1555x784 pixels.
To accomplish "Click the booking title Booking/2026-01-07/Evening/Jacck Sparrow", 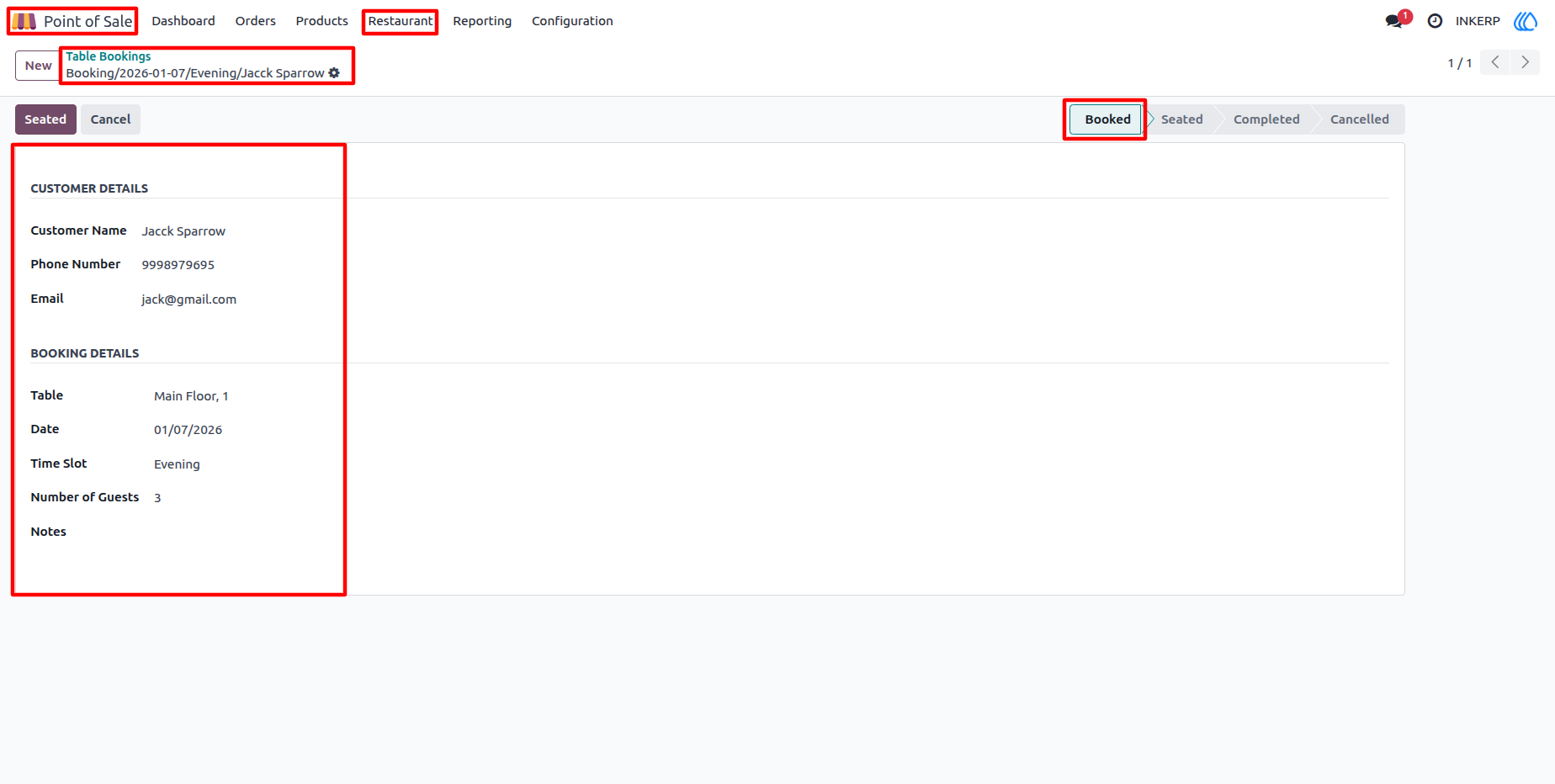I will coord(195,73).
